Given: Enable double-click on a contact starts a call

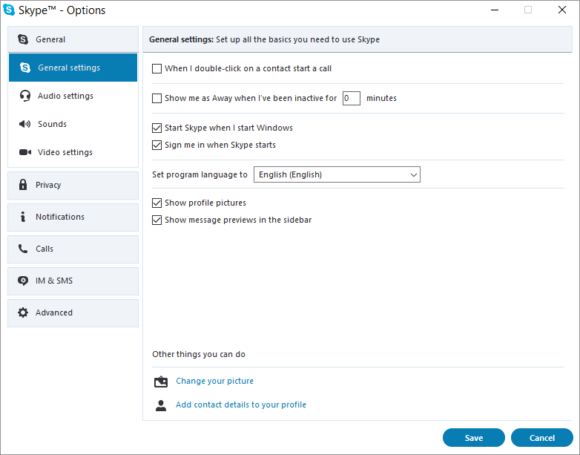Looking at the screenshot, I should click(x=157, y=69).
